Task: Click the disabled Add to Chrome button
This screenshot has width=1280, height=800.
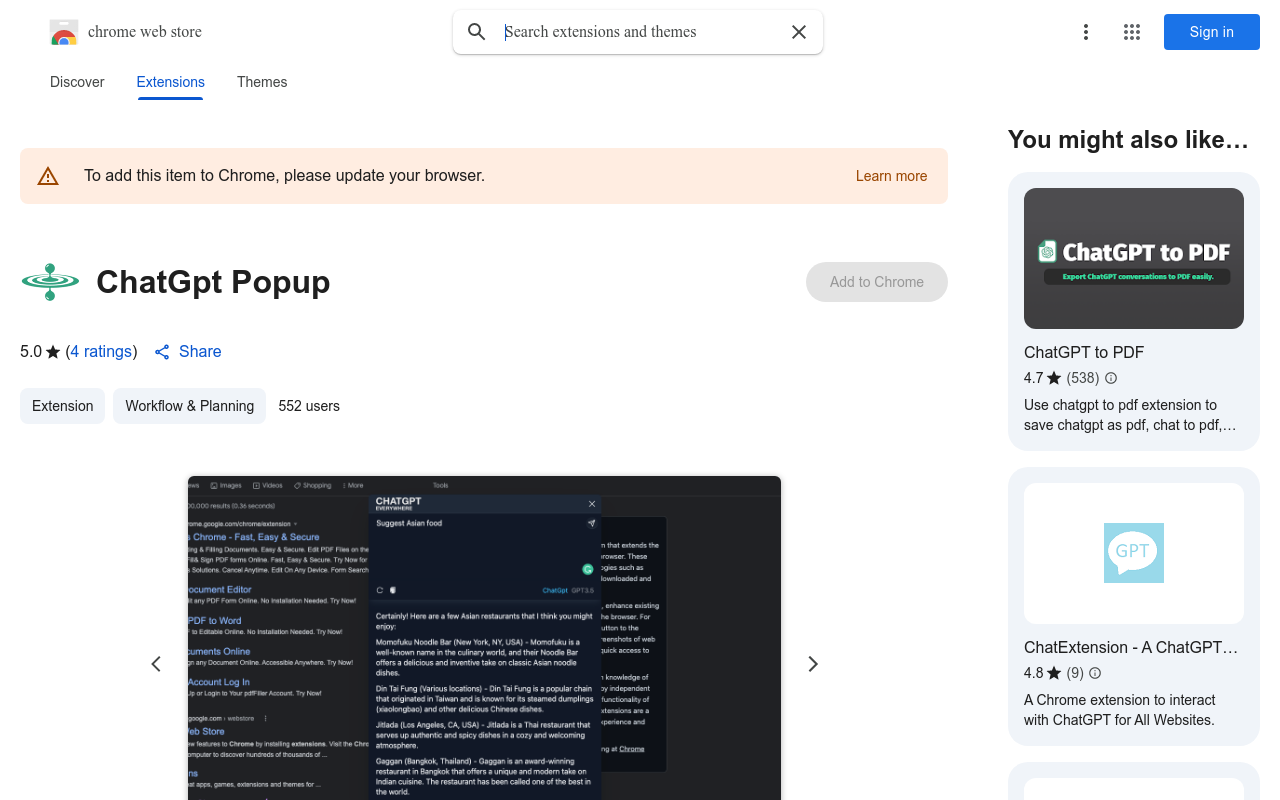Action: 877,282
